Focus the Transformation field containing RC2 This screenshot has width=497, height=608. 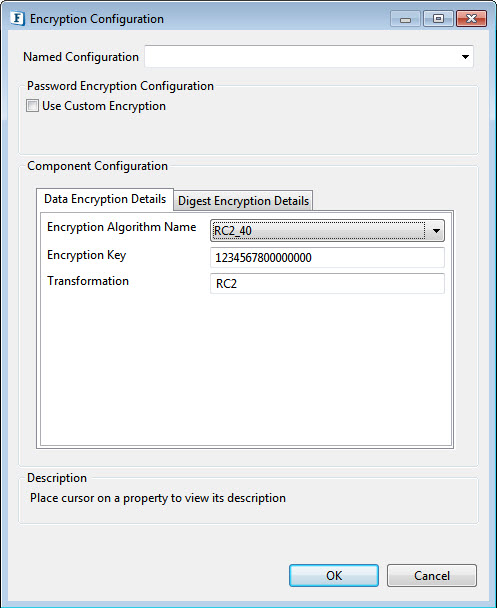[x=327, y=283]
